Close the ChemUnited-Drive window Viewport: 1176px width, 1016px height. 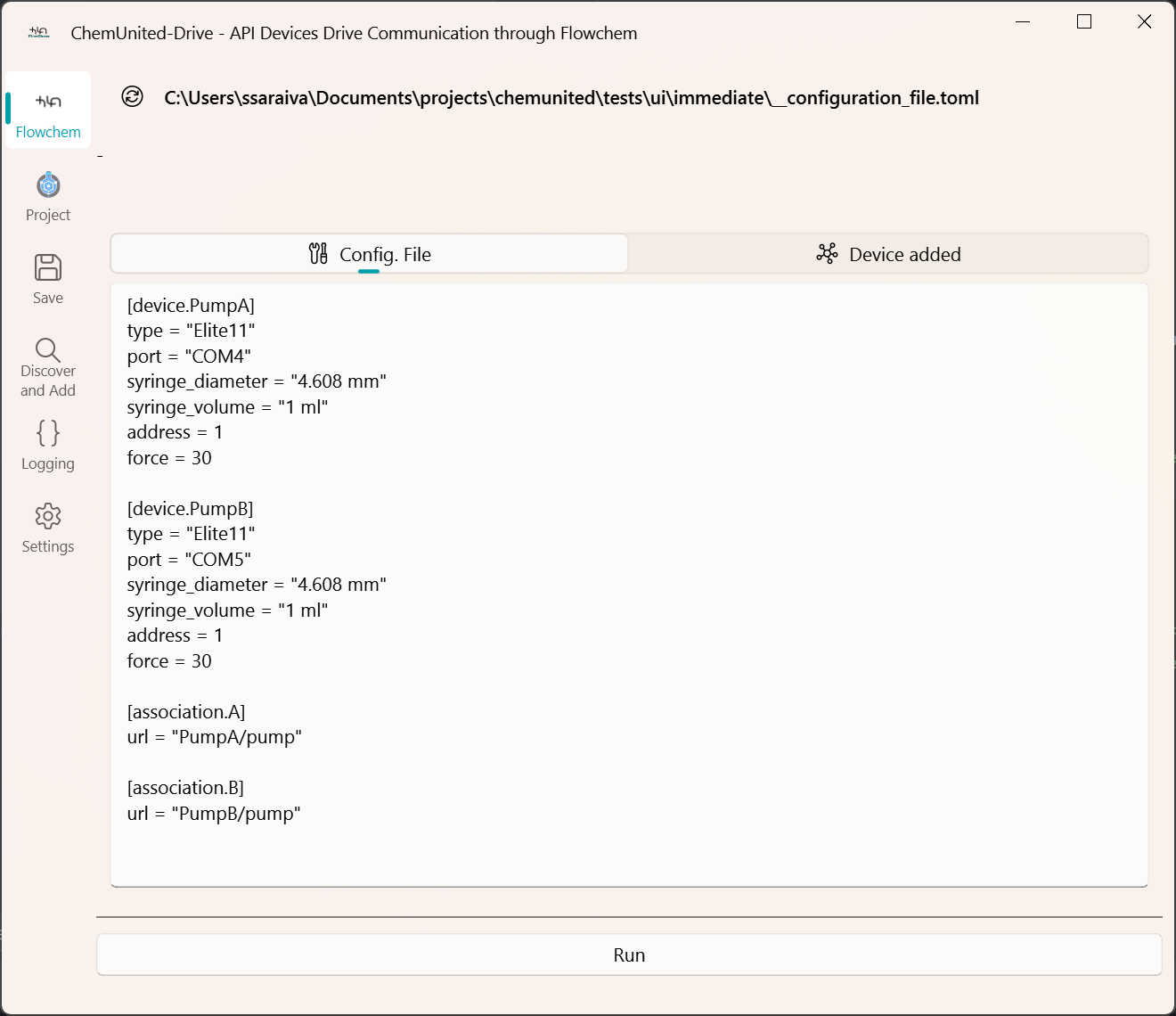pos(1145,21)
